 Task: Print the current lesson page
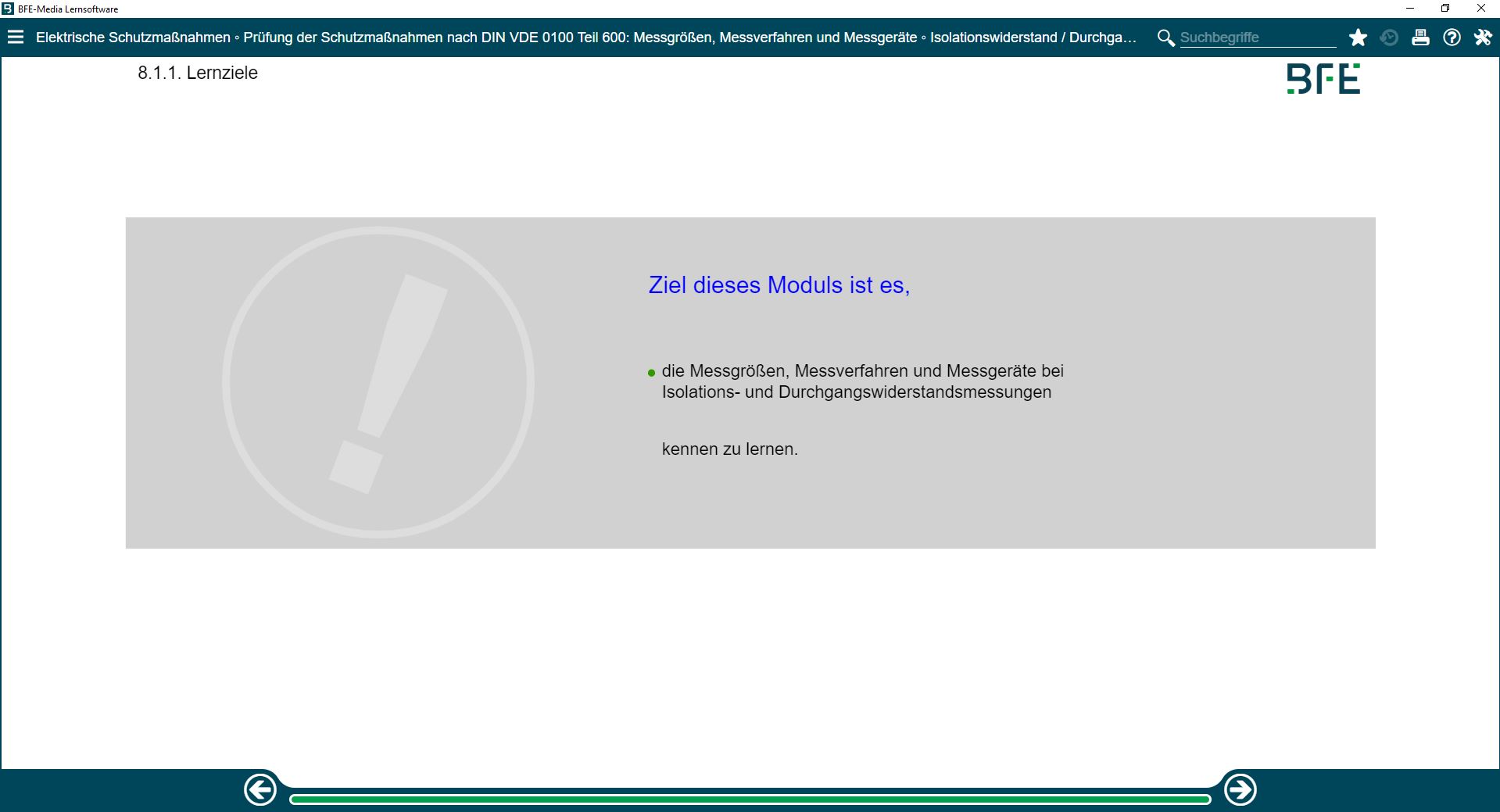1420,37
